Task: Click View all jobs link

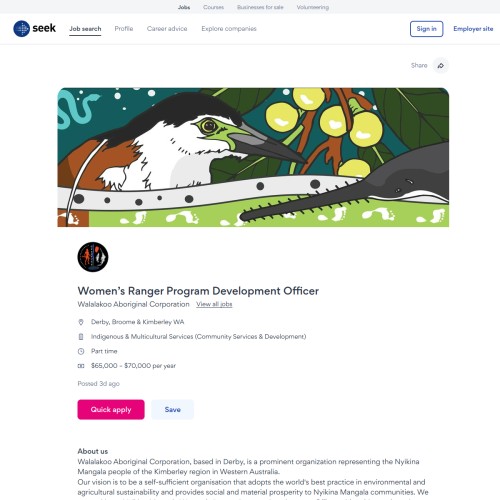Action: [x=214, y=304]
